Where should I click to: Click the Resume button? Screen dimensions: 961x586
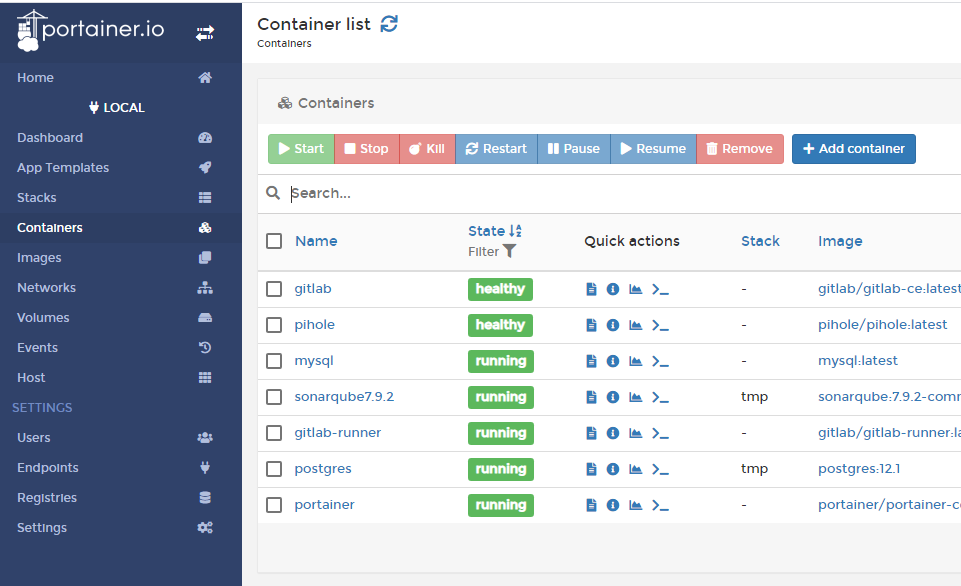[x=653, y=149]
